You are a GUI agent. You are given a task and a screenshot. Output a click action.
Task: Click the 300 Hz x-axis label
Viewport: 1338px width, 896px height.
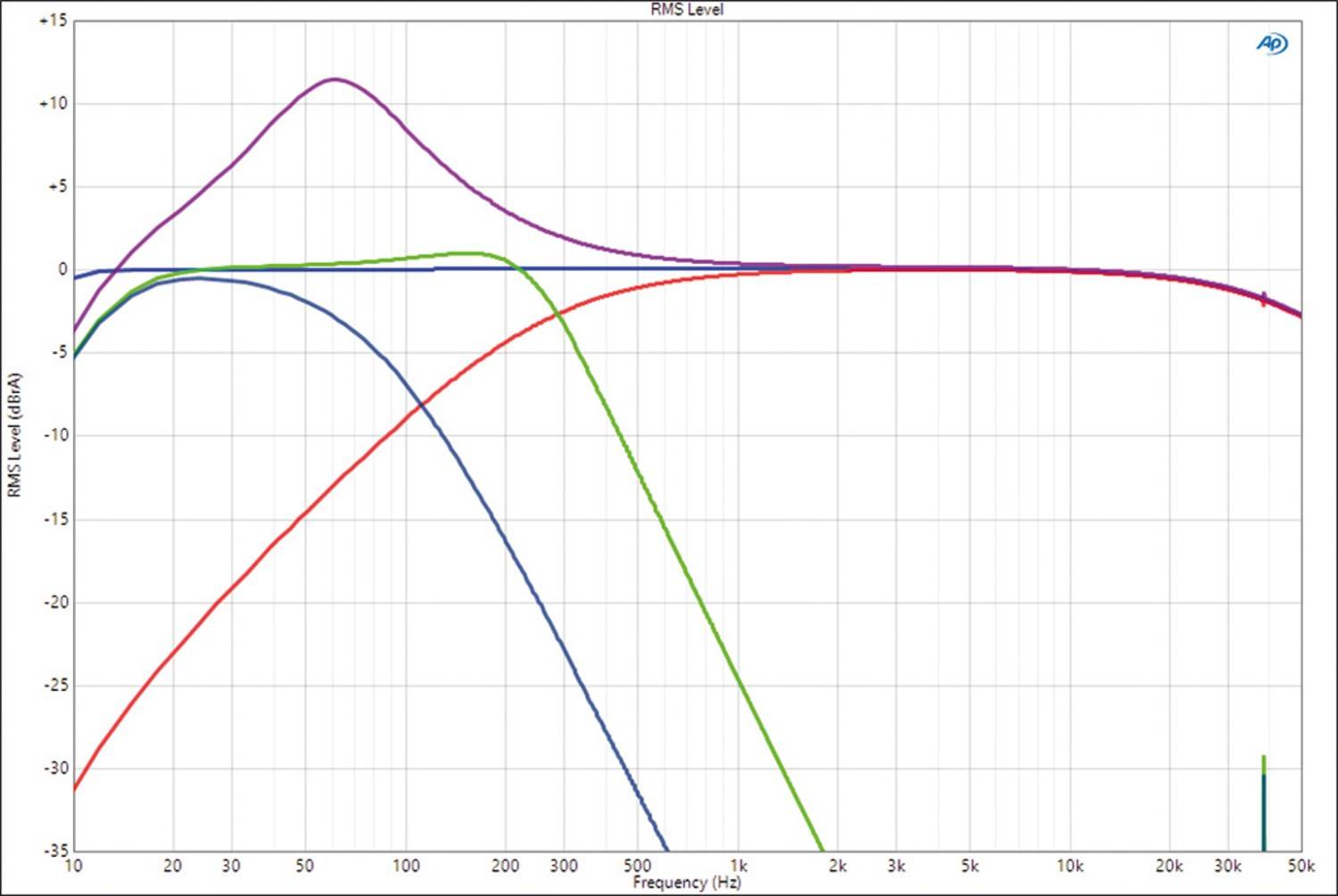pos(564,866)
